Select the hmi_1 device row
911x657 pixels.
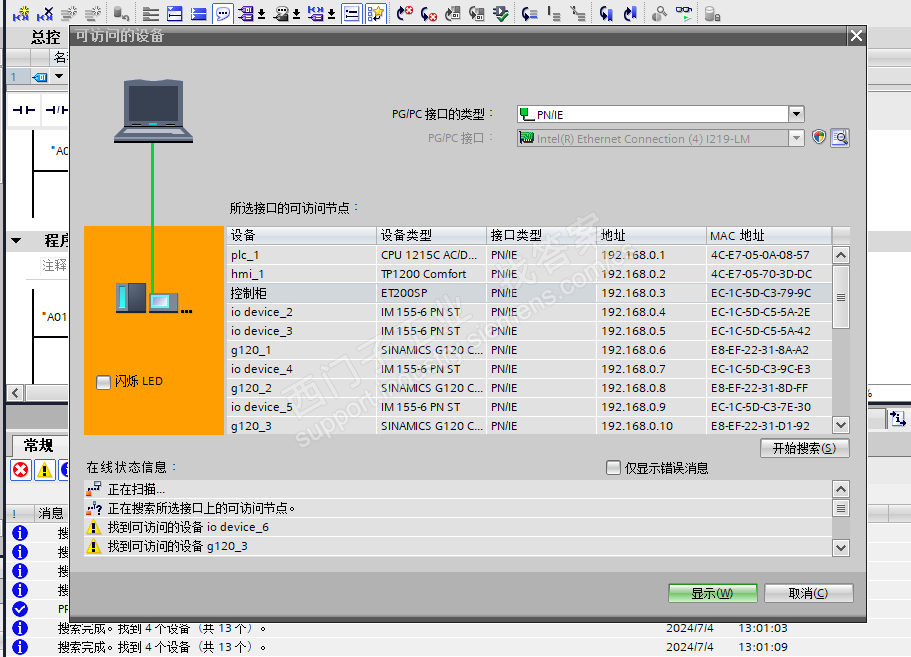(529, 274)
